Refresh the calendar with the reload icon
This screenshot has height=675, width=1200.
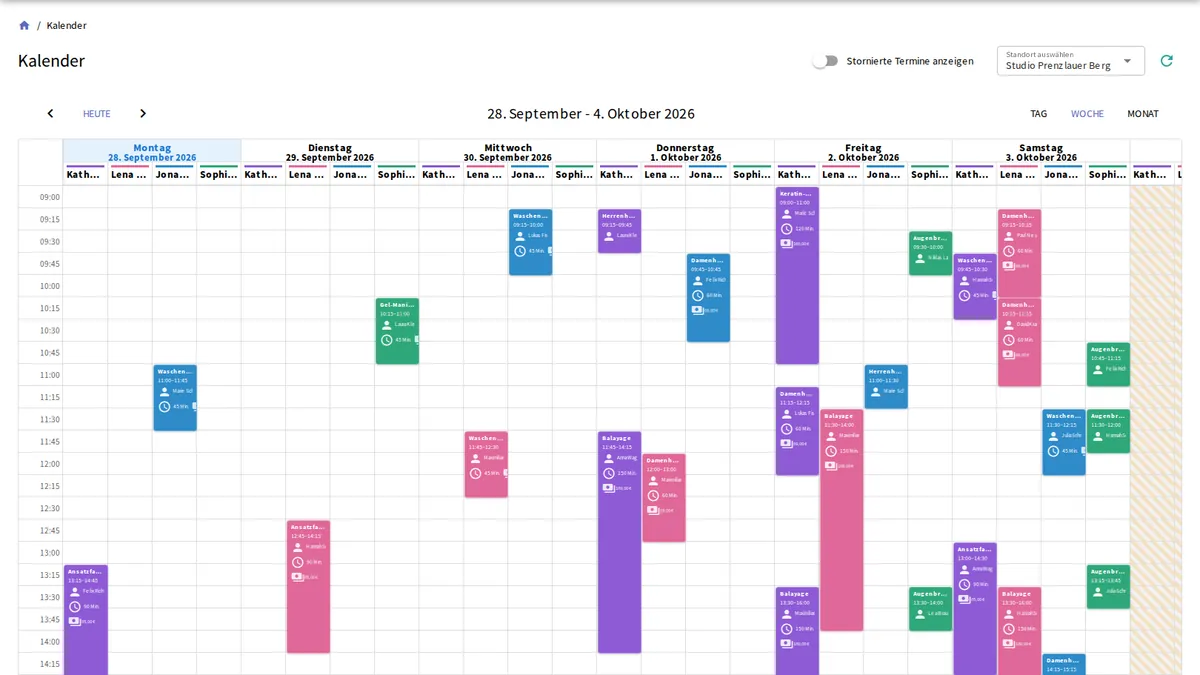pyautogui.click(x=1166, y=61)
